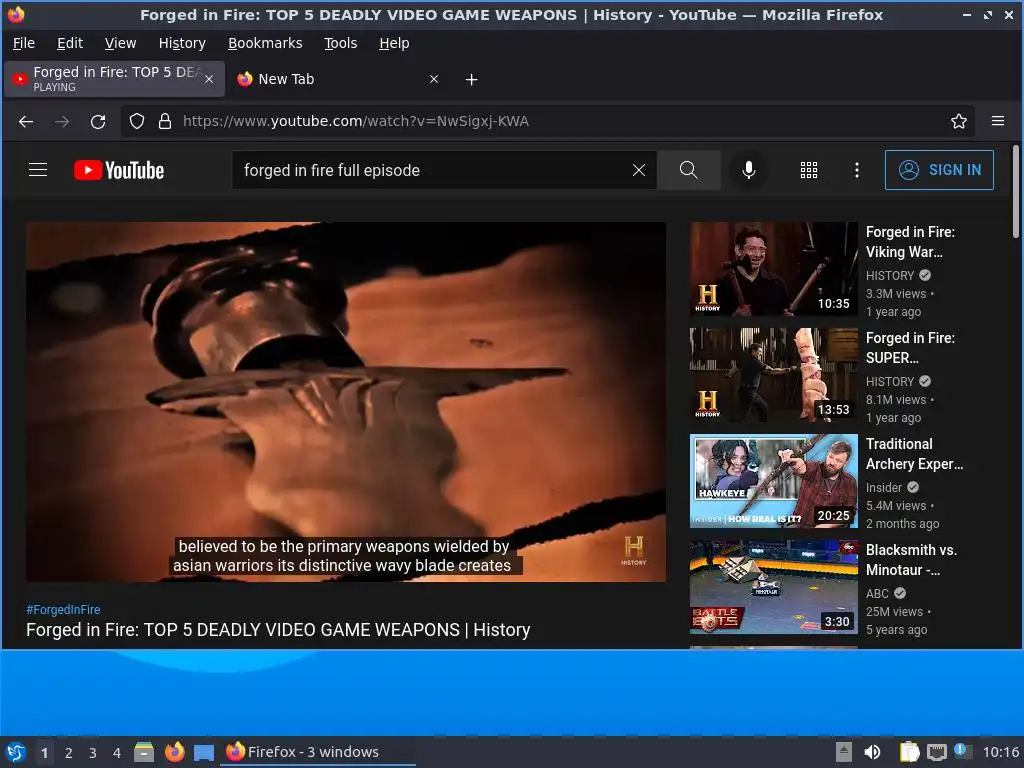Open Traditional Archery Exper... title

point(914,454)
